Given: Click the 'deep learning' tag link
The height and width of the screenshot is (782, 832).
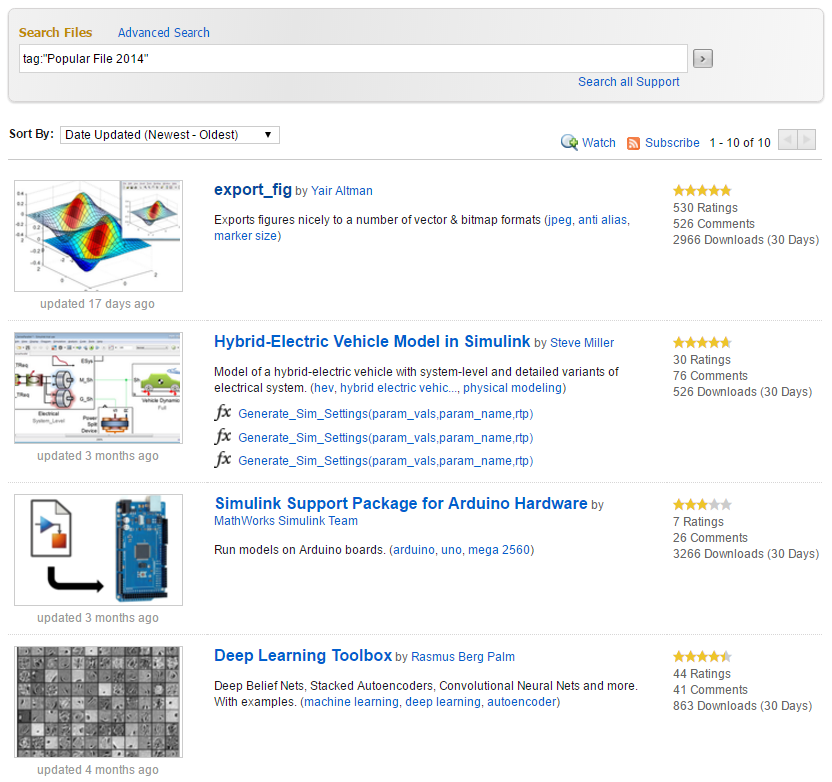Looking at the screenshot, I should (442, 703).
